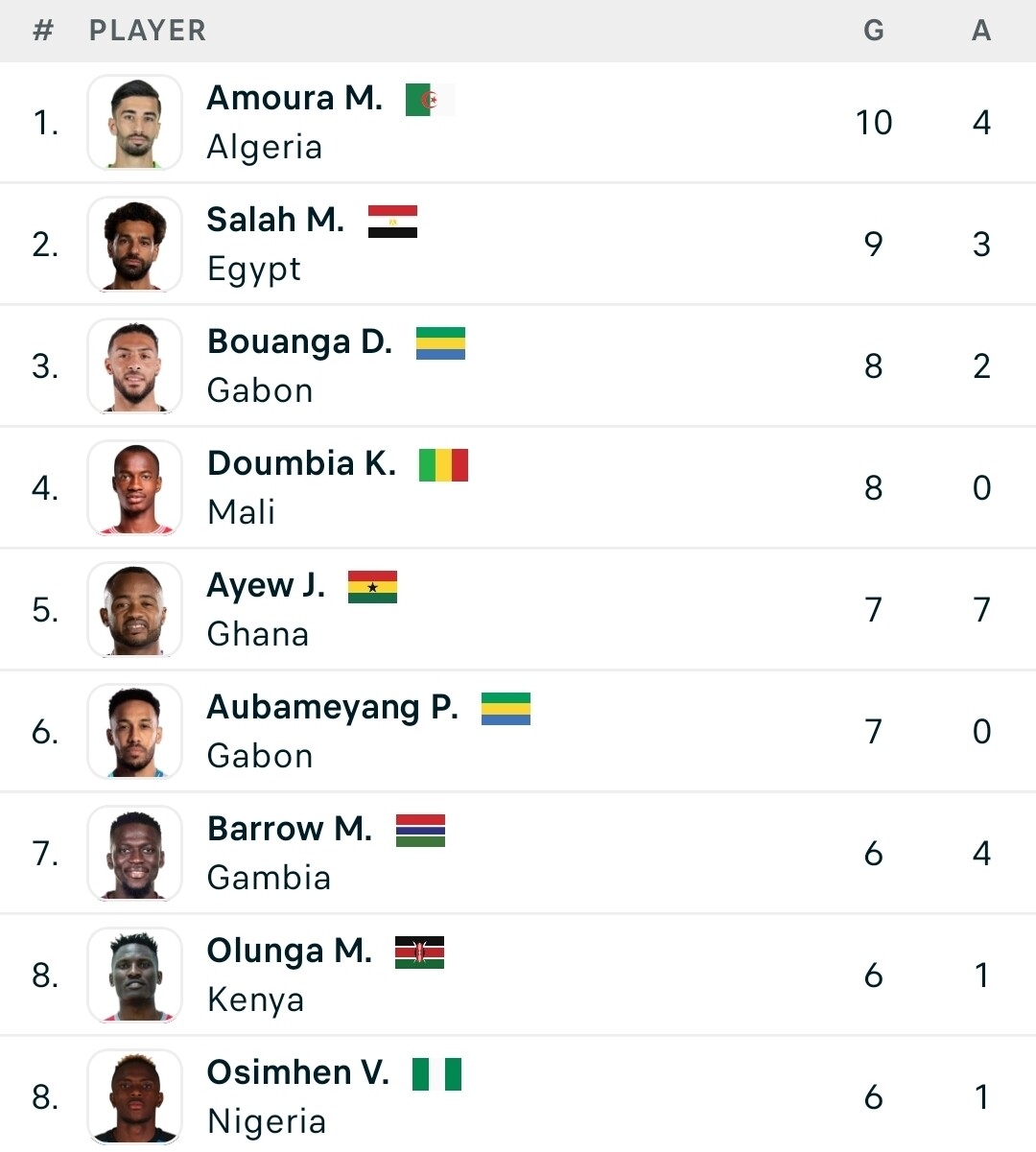The width and height of the screenshot is (1036, 1152).
Task: Click the Mali flag next to Doumbia K.
Action: pyautogui.click(x=443, y=465)
